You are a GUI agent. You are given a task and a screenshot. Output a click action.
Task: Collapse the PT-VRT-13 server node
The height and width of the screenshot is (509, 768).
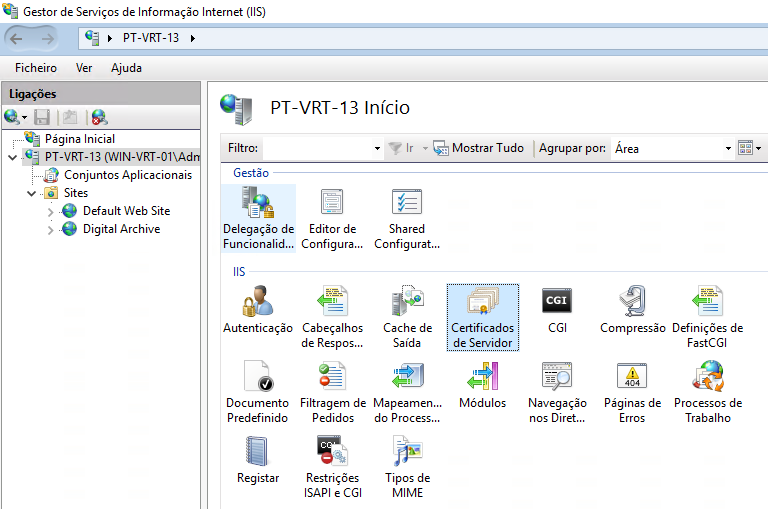[x=13, y=157]
